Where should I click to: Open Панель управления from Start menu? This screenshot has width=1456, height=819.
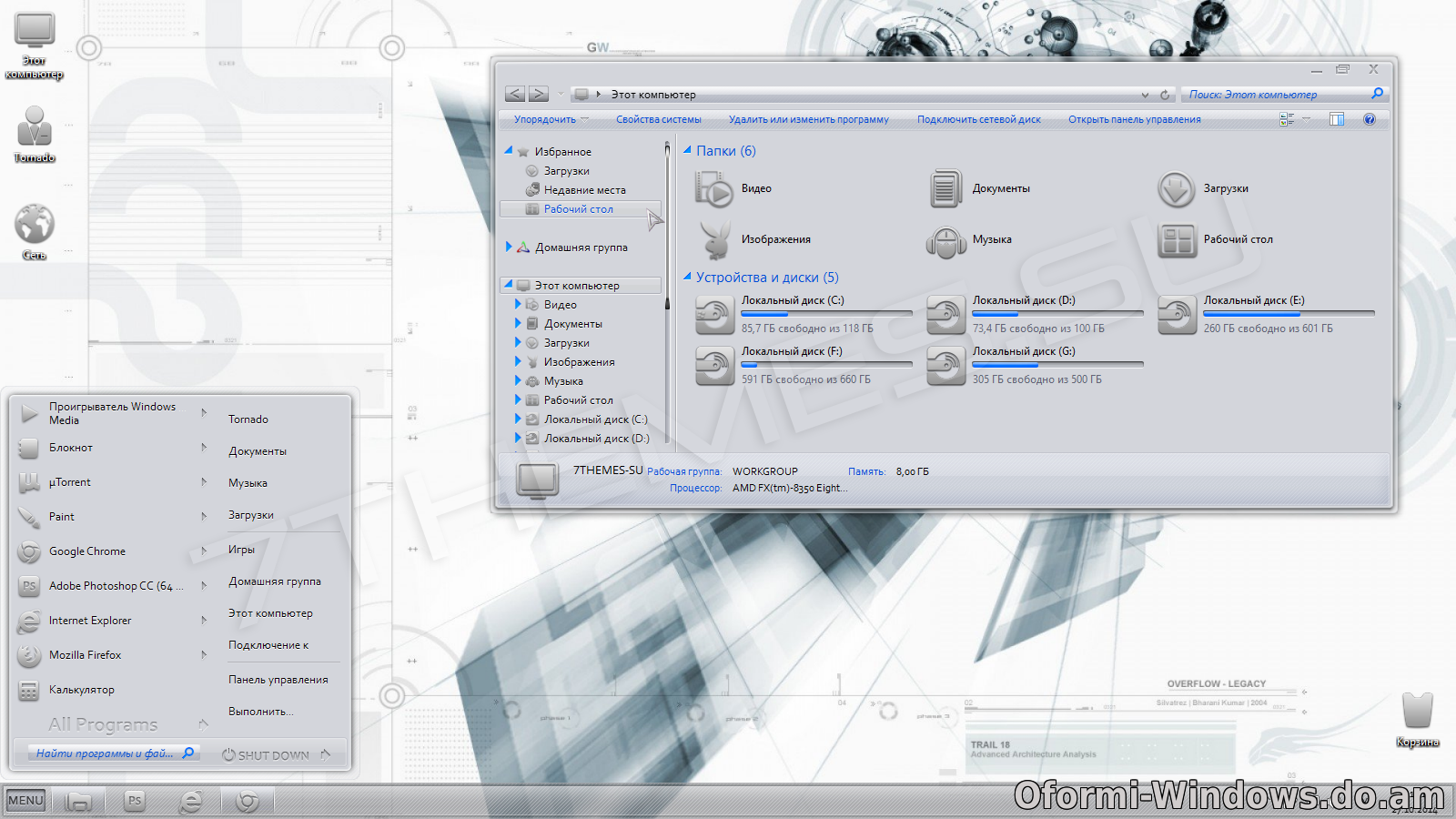point(278,680)
